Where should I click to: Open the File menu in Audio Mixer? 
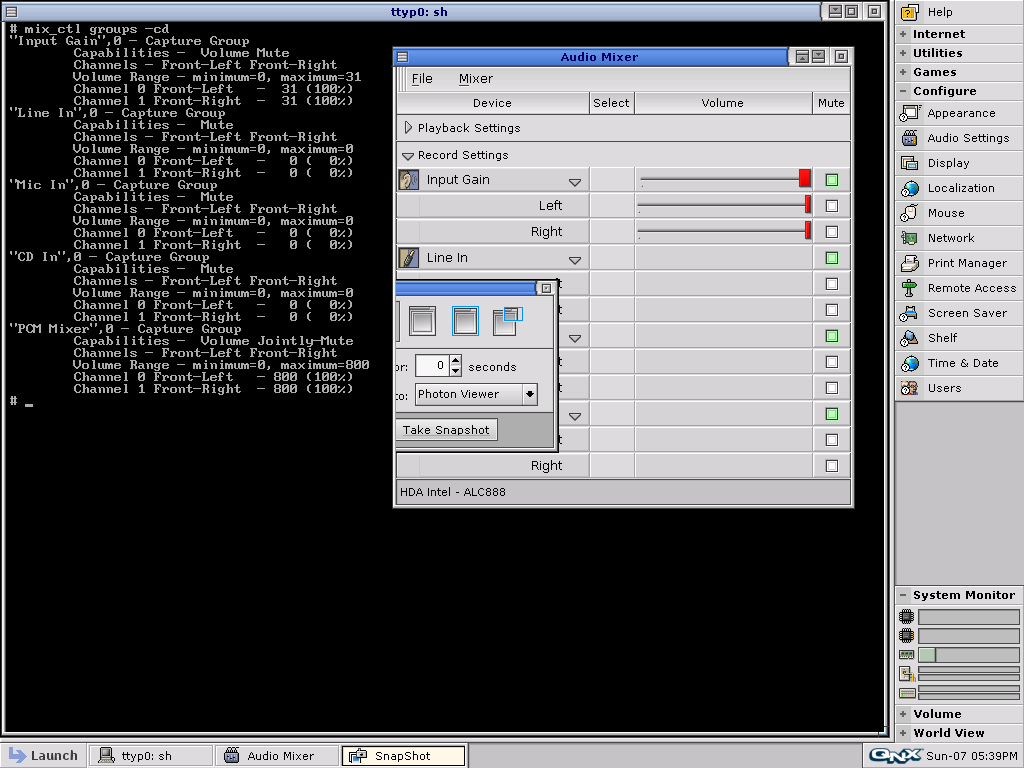[x=422, y=79]
